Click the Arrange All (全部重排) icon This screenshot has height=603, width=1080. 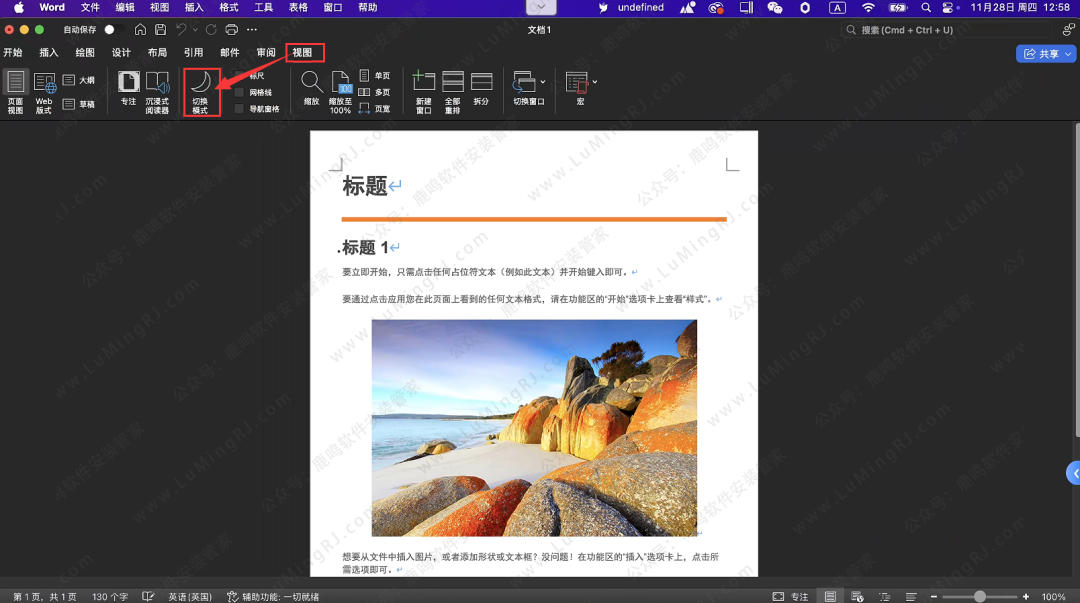(452, 82)
